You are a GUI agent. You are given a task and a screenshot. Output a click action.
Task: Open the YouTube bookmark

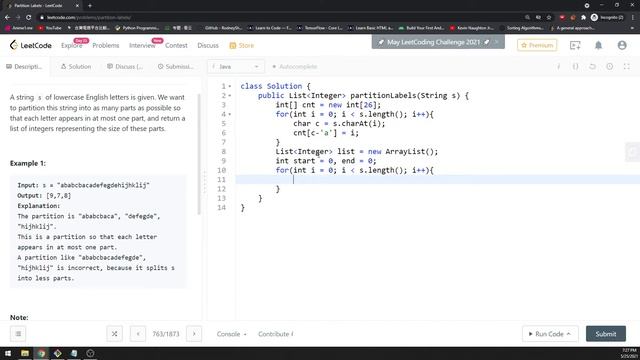pyautogui.click(x=49, y=28)
